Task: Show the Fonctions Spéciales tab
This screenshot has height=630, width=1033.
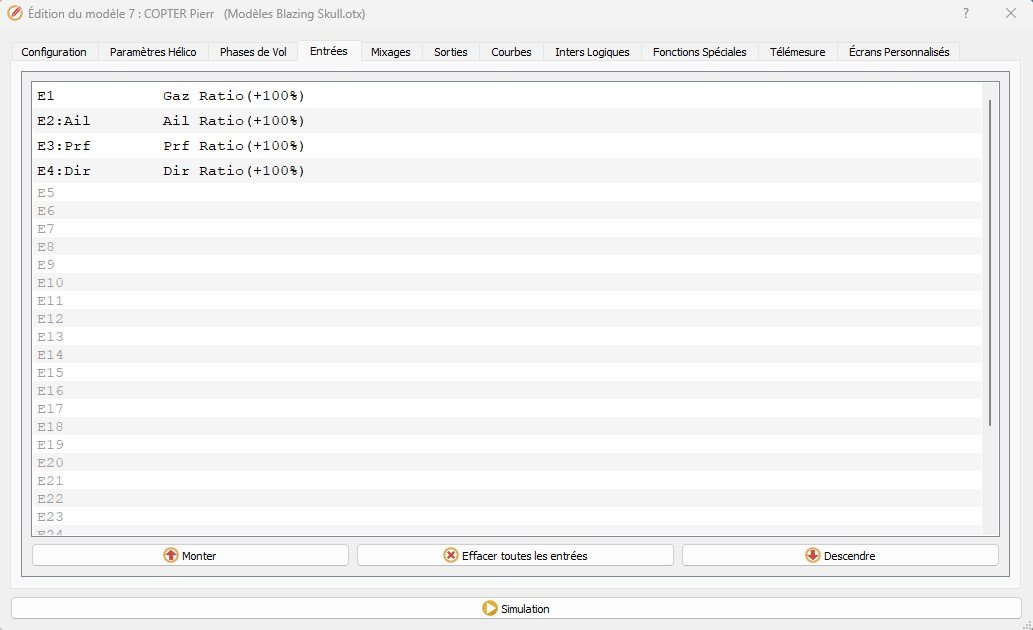Action: [699, 52]
